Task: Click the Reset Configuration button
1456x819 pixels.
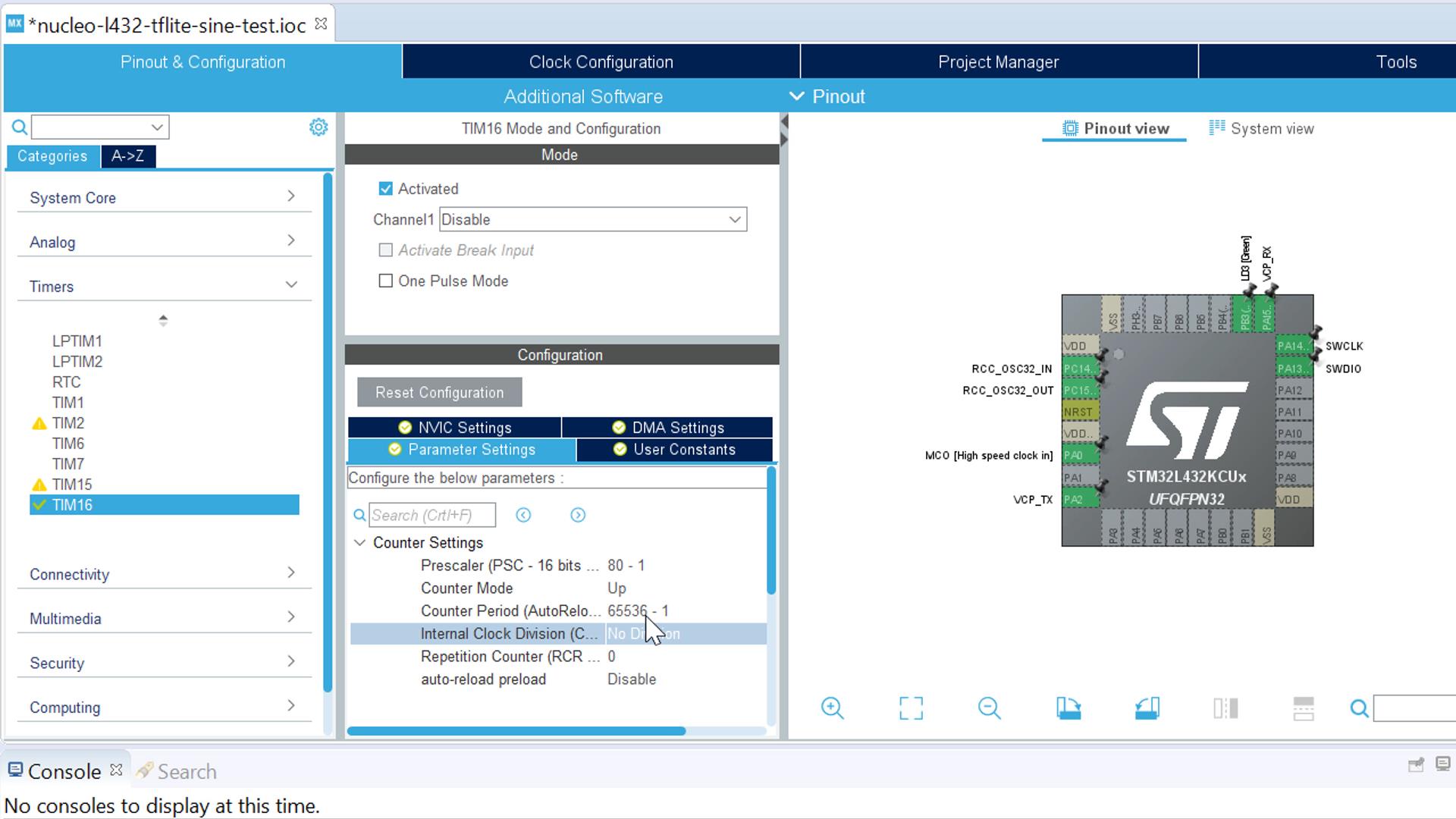Action: coord(440,393)
